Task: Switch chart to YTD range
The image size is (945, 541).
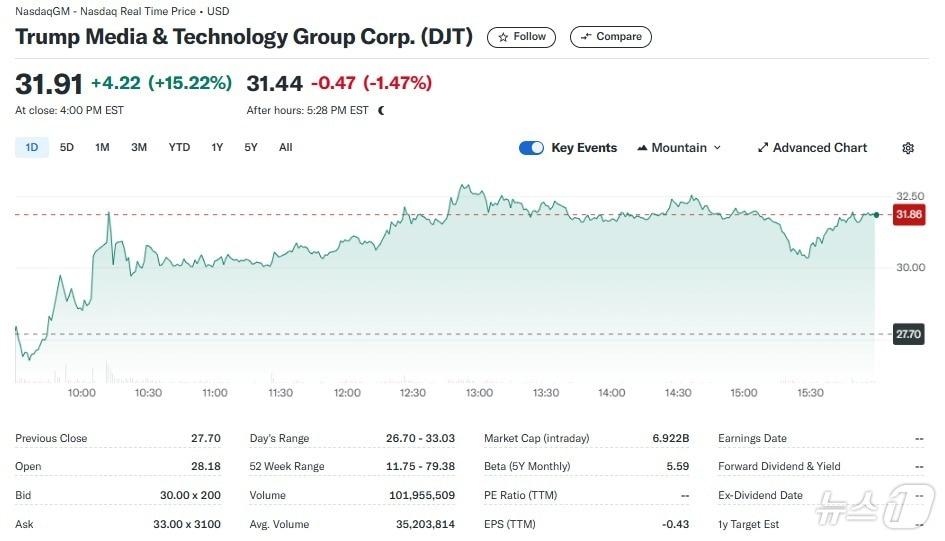Action: (x=179, y=147)
